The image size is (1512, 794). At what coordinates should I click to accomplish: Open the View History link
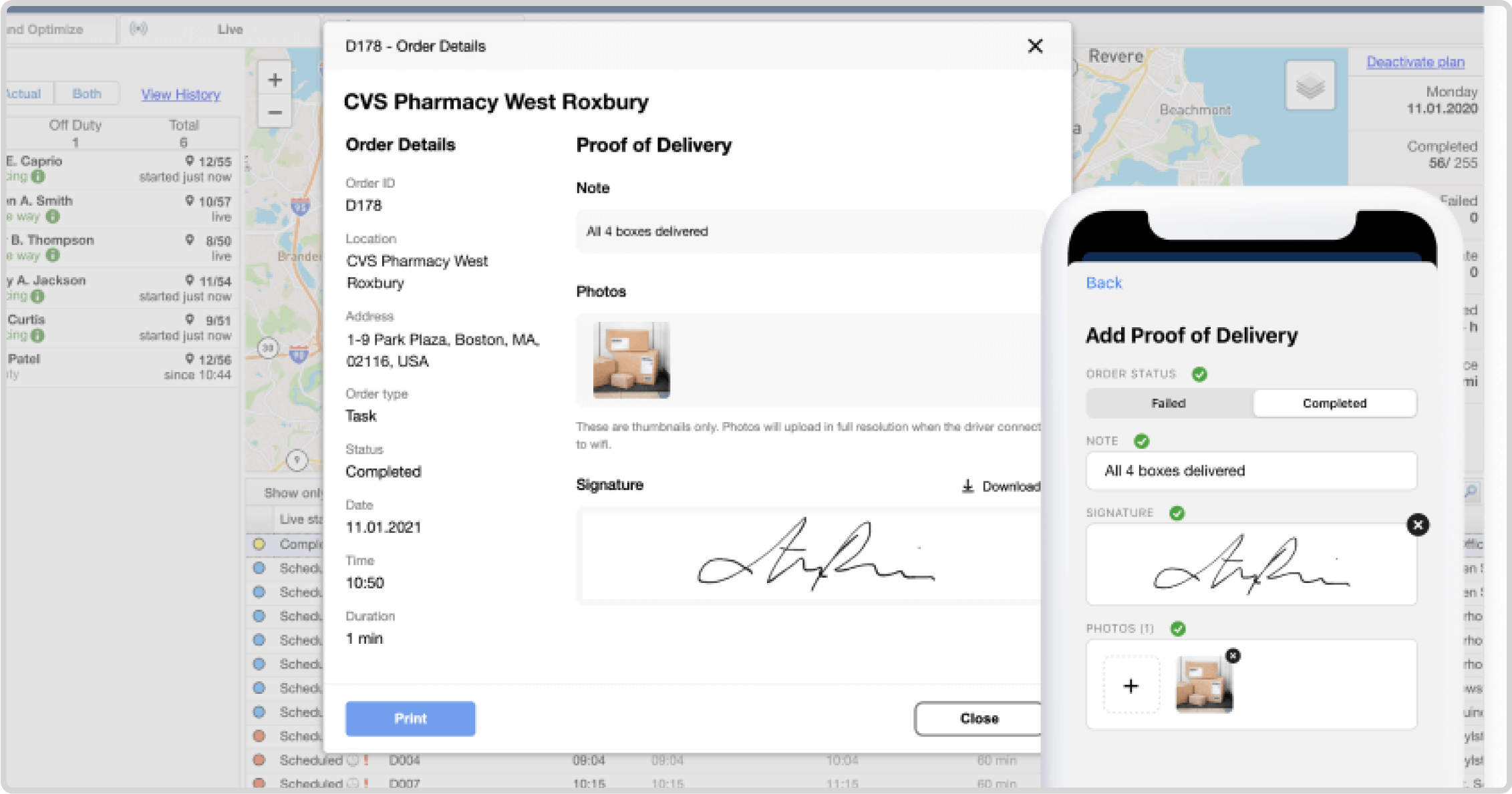pyautogui.click(x=180, y=94)
